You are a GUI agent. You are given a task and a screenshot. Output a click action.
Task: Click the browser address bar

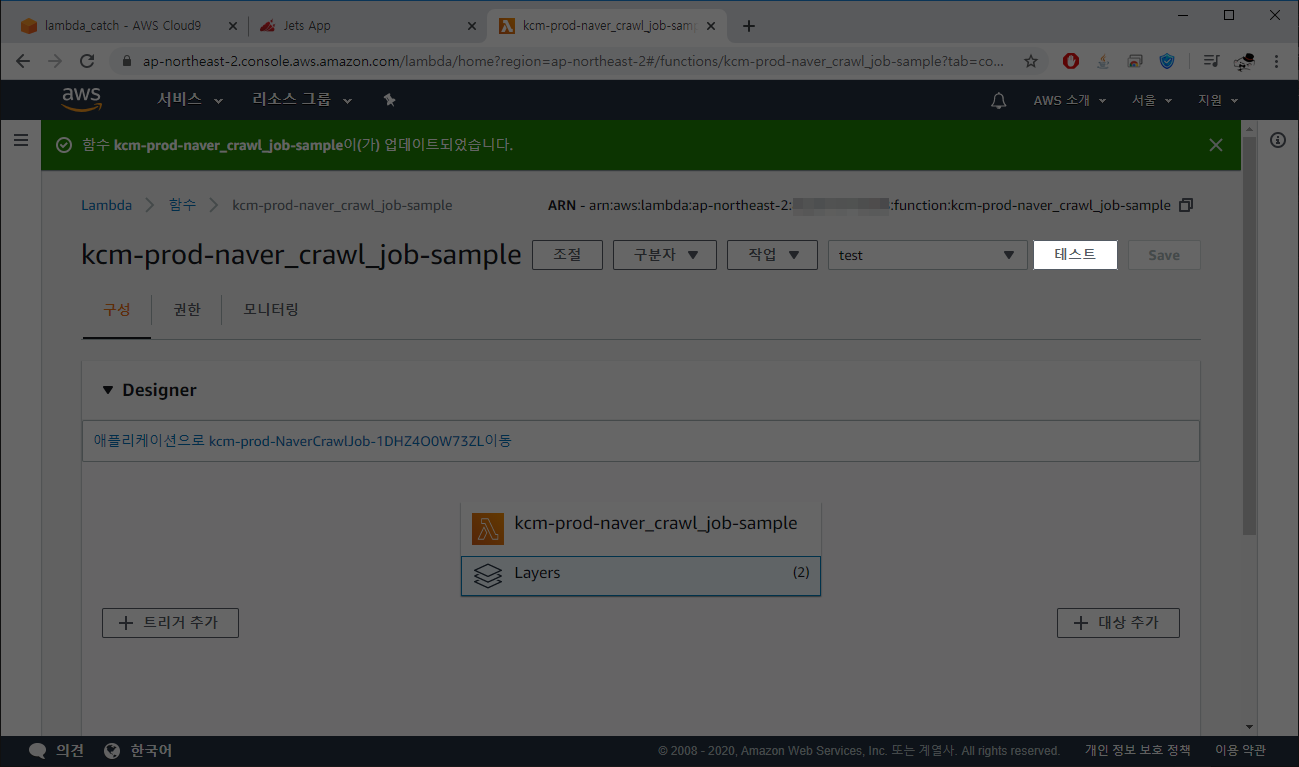(x=575, y=61)
